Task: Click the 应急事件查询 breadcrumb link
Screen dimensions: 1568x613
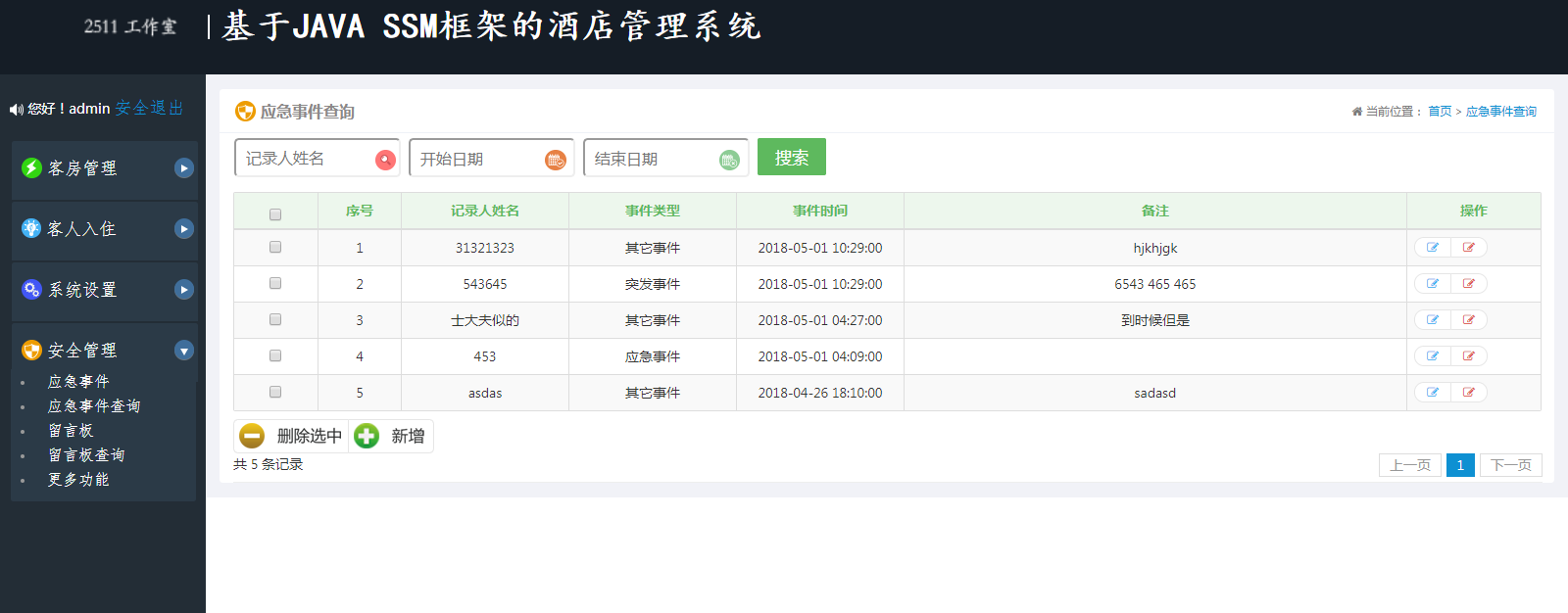Action: (1501, 112)
